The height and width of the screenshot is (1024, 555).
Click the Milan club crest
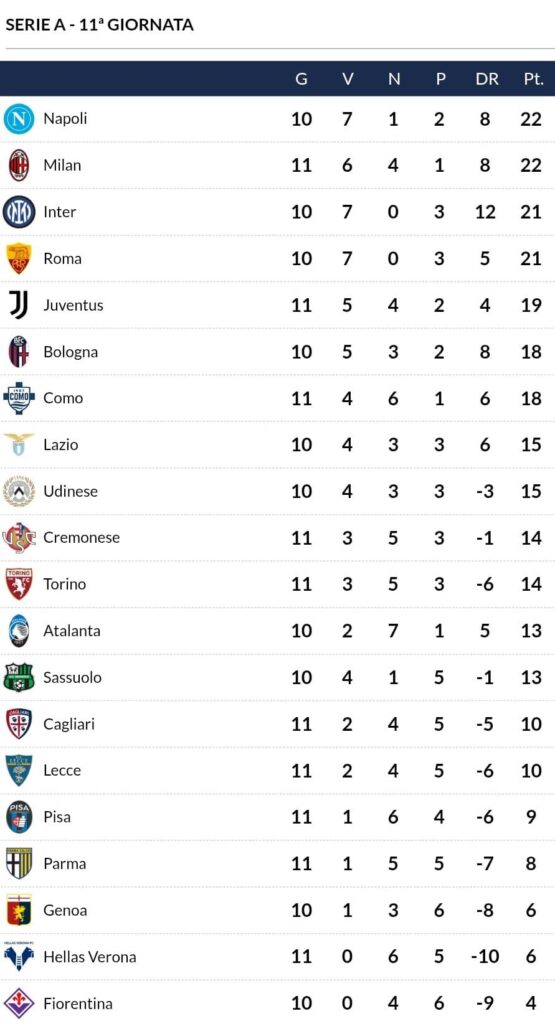19,165
